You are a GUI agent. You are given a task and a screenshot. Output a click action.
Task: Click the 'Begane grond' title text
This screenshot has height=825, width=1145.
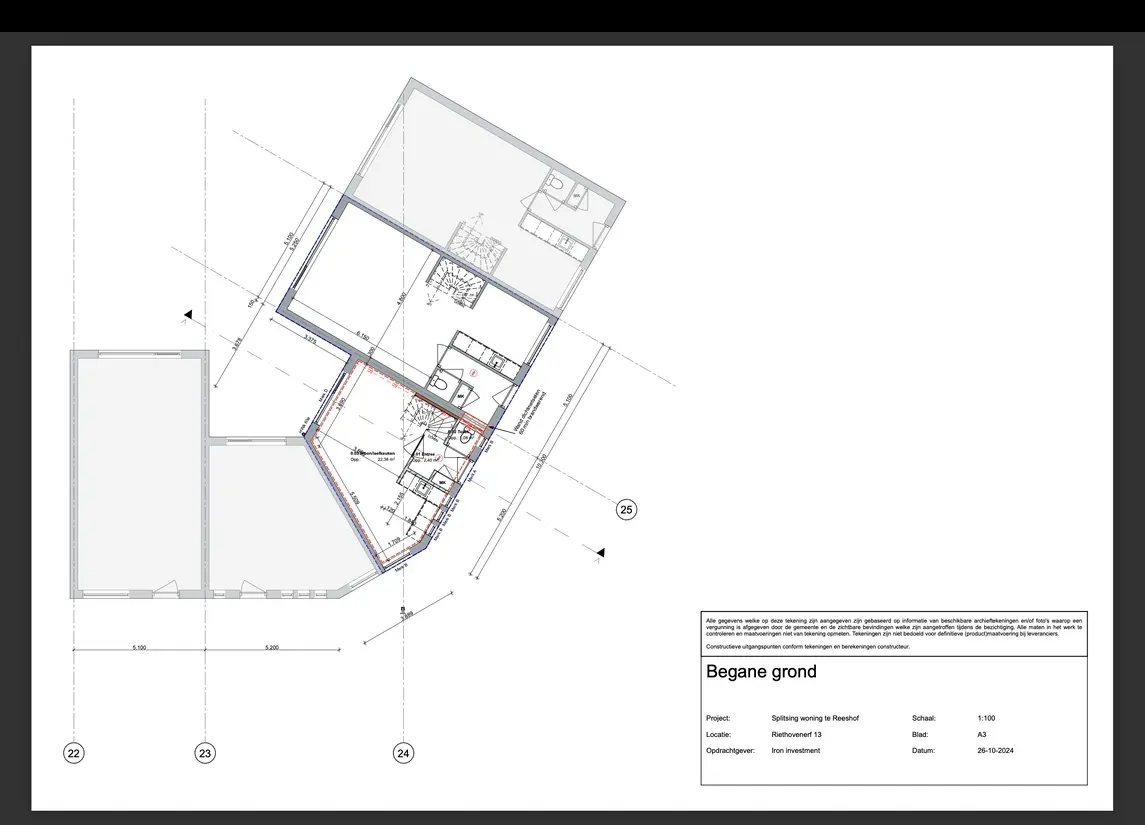coord(762,672)
